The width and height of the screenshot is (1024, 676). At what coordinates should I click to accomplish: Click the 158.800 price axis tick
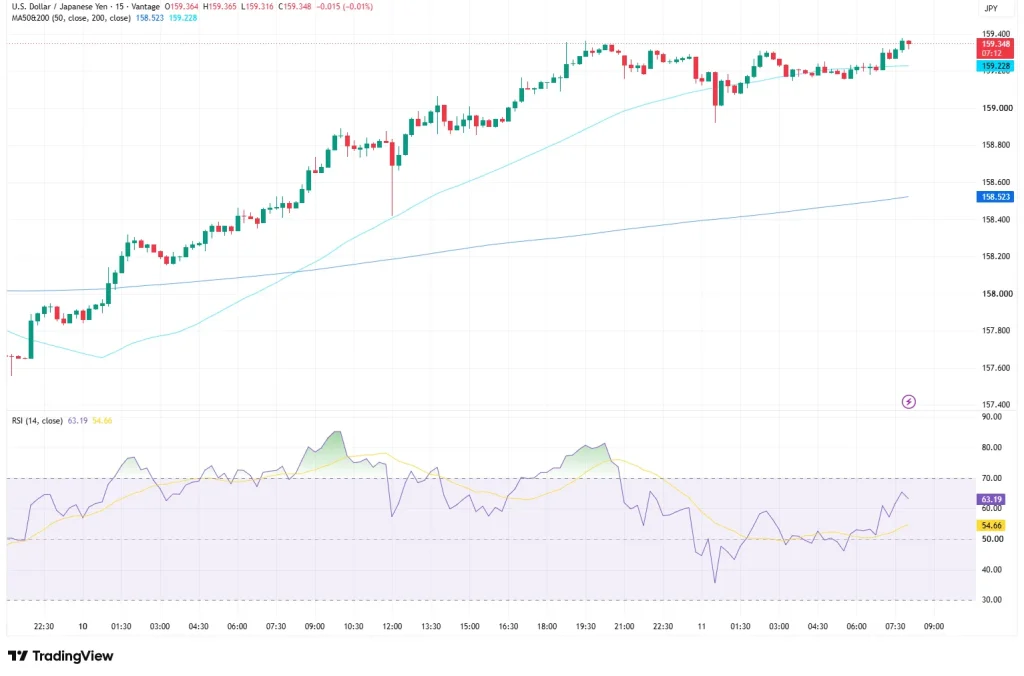[997, 145]
